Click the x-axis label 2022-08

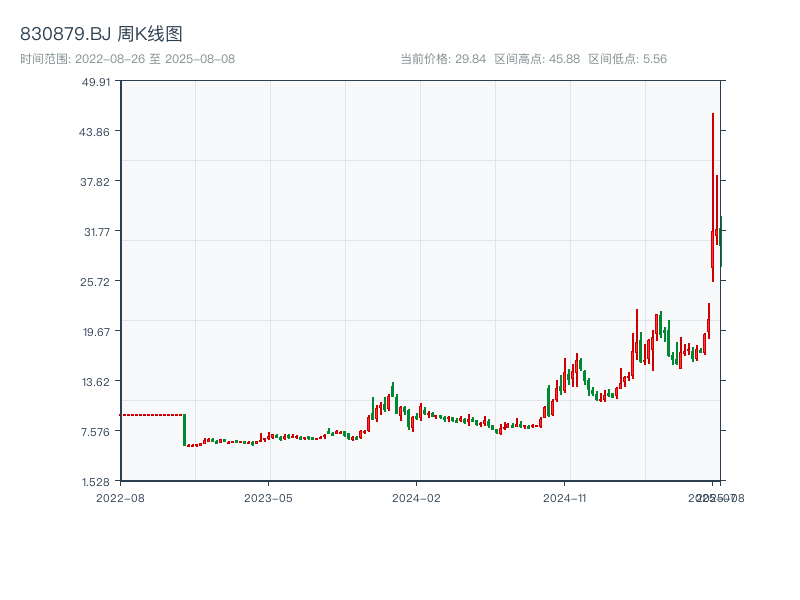click(x=120, y=498)
